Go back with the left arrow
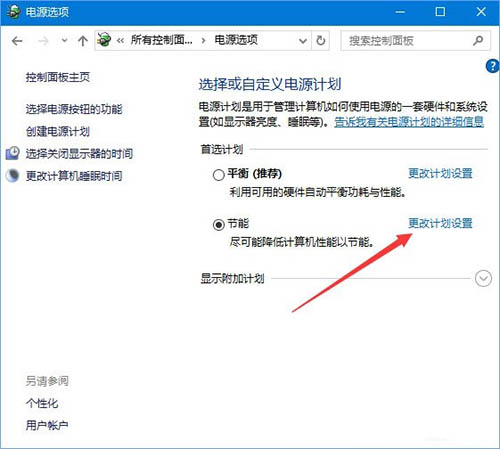500x449 pixels. tap(17, 41)
